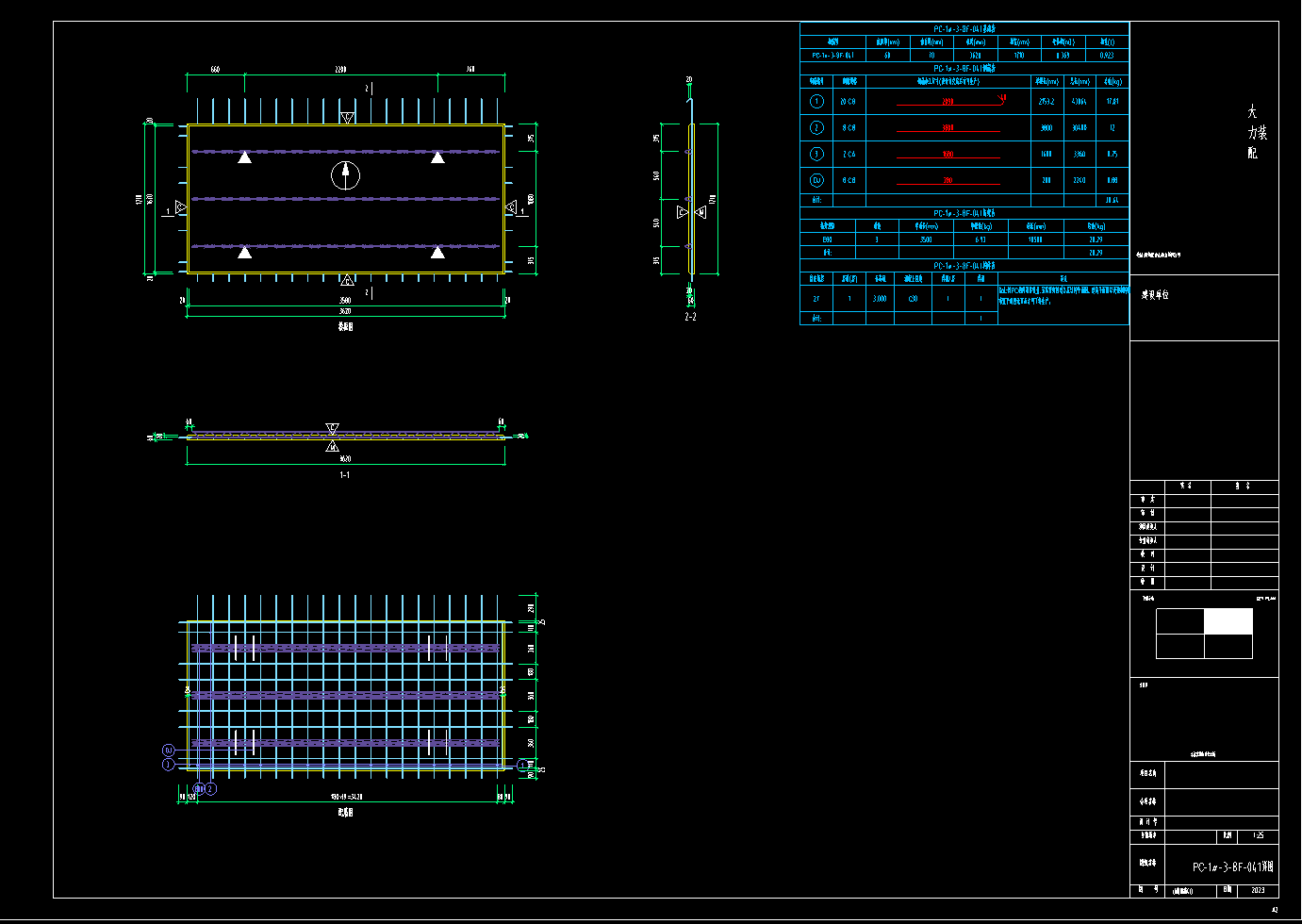Viewport: 1302px width, 924px height.
Task: Click the C30 concrete grade cell
Action: click(x=913, y=298)
